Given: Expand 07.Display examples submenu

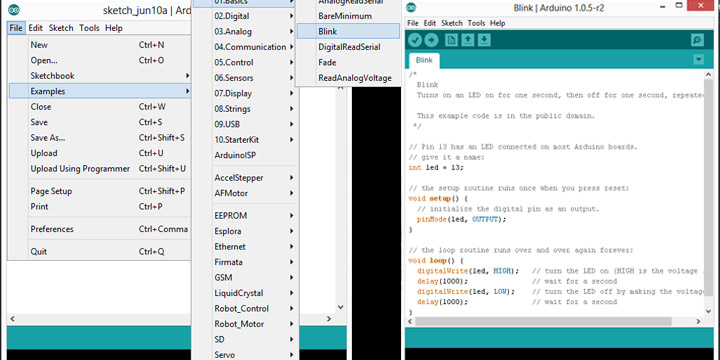Looking at the screenshot, I should click(252, 94).
